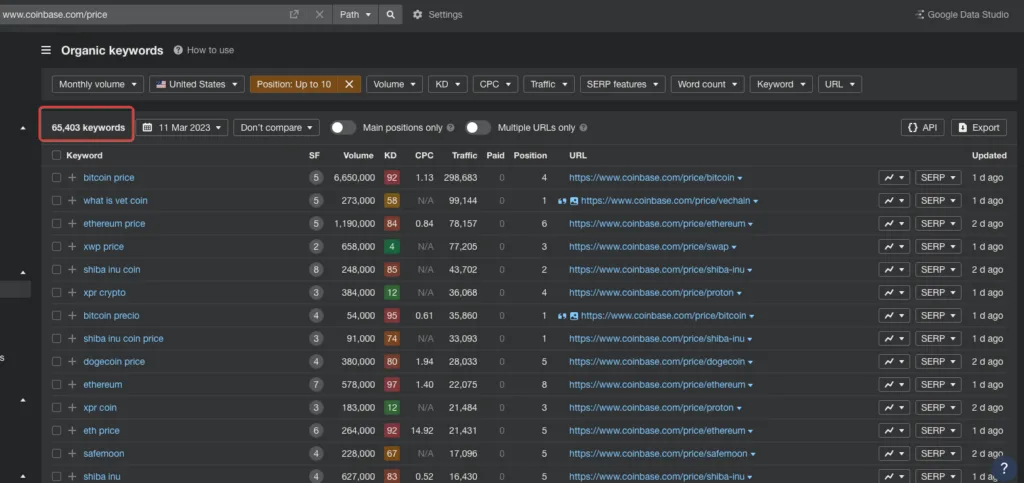Open the bitcoin precio keyword link

[111, 315]
